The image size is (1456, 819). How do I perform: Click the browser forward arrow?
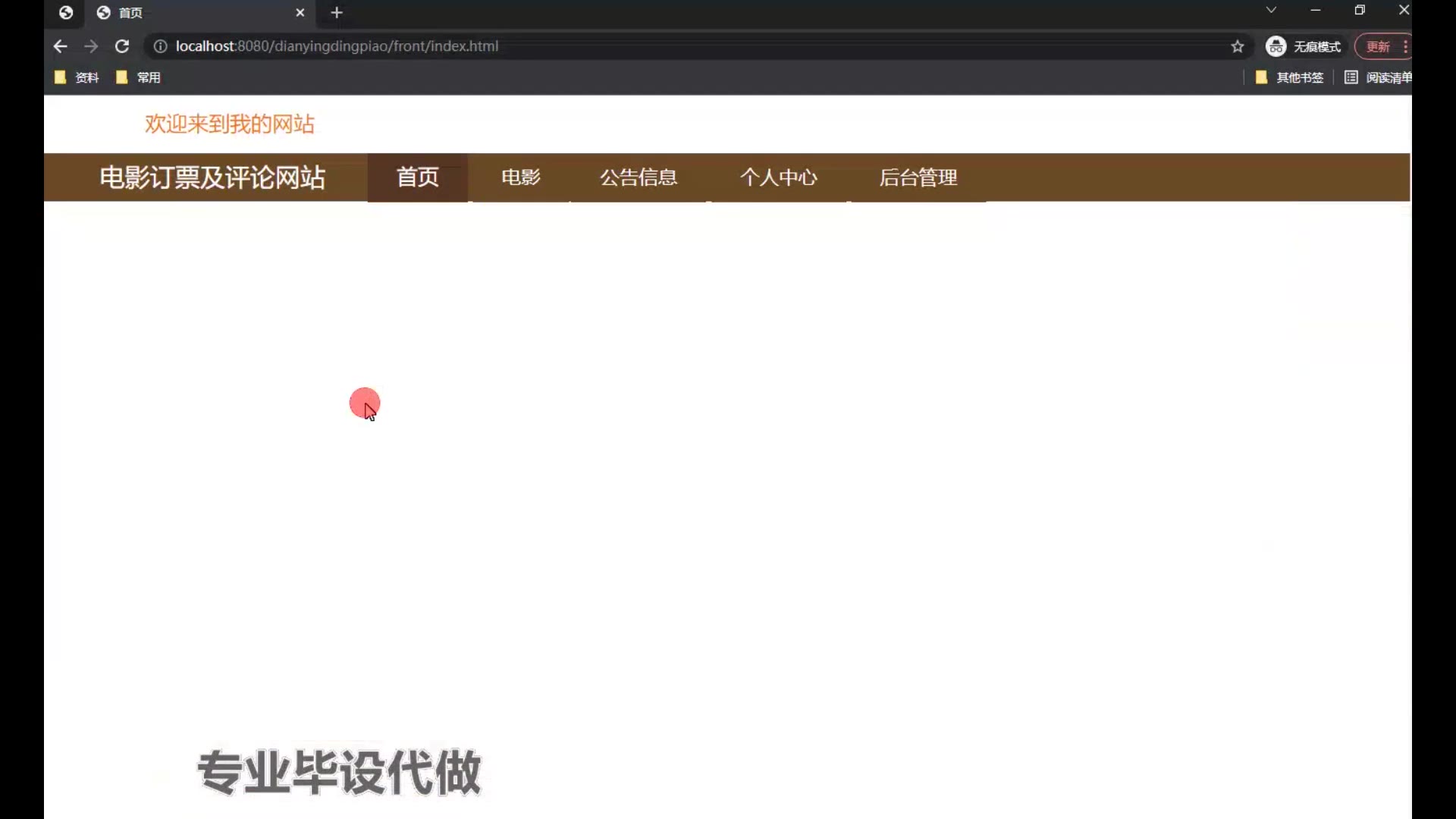(91, 46)
